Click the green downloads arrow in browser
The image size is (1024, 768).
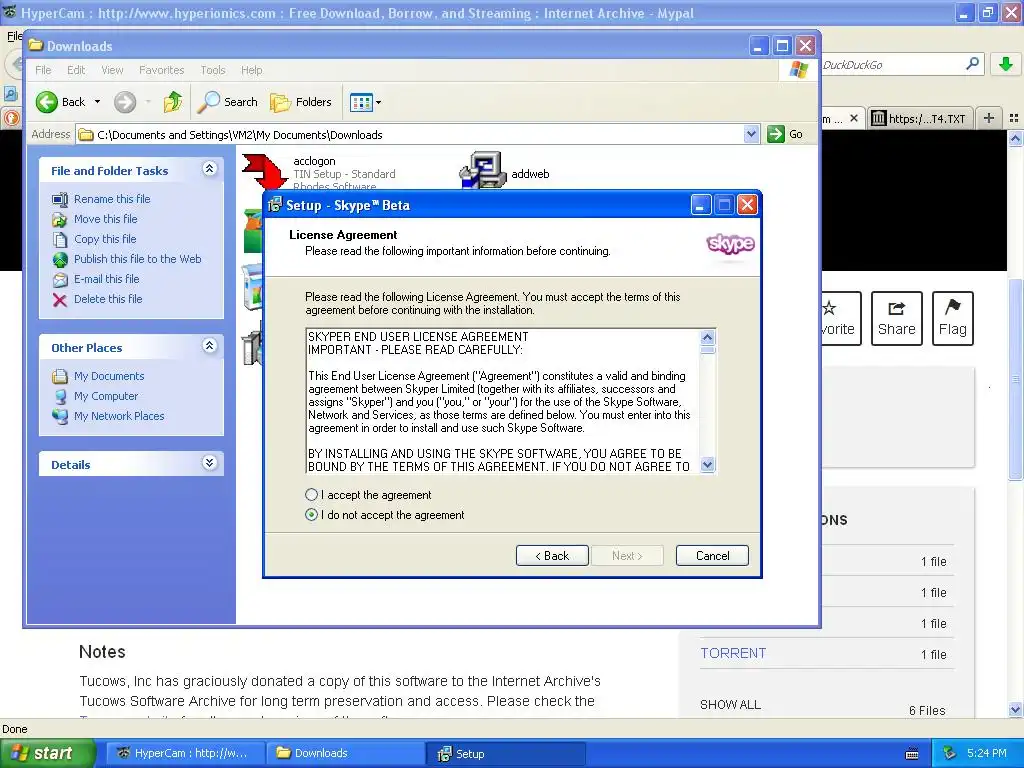coord(1006,64)
